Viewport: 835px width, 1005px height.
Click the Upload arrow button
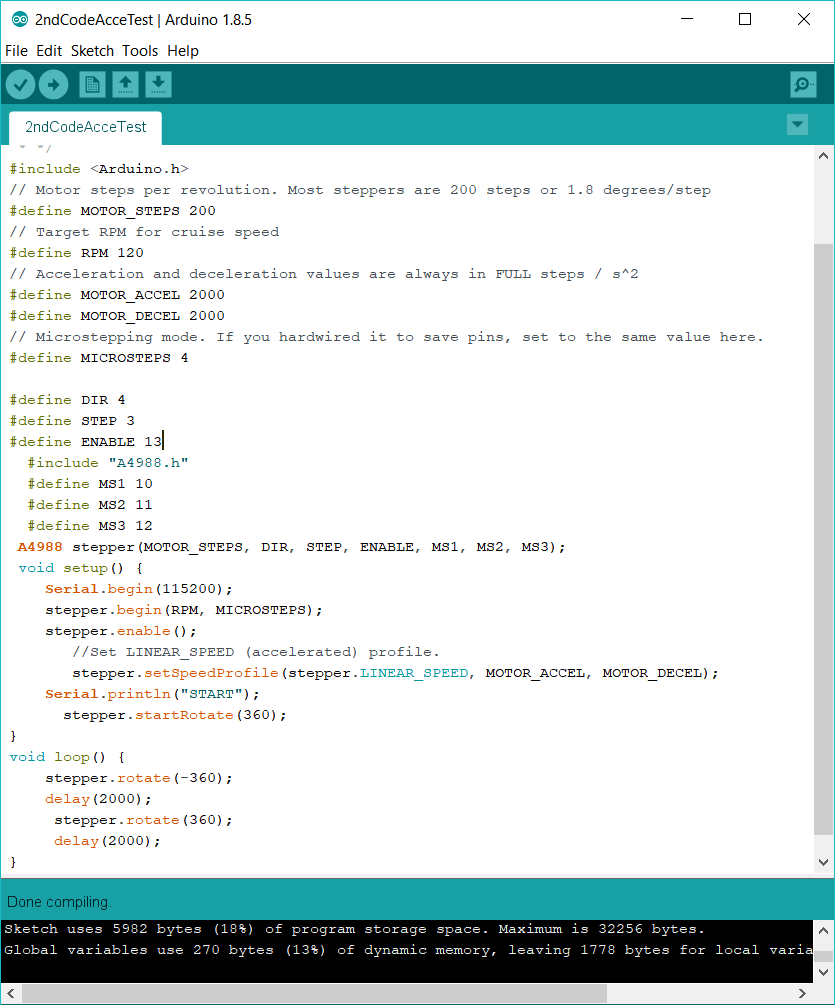point(53,85)
